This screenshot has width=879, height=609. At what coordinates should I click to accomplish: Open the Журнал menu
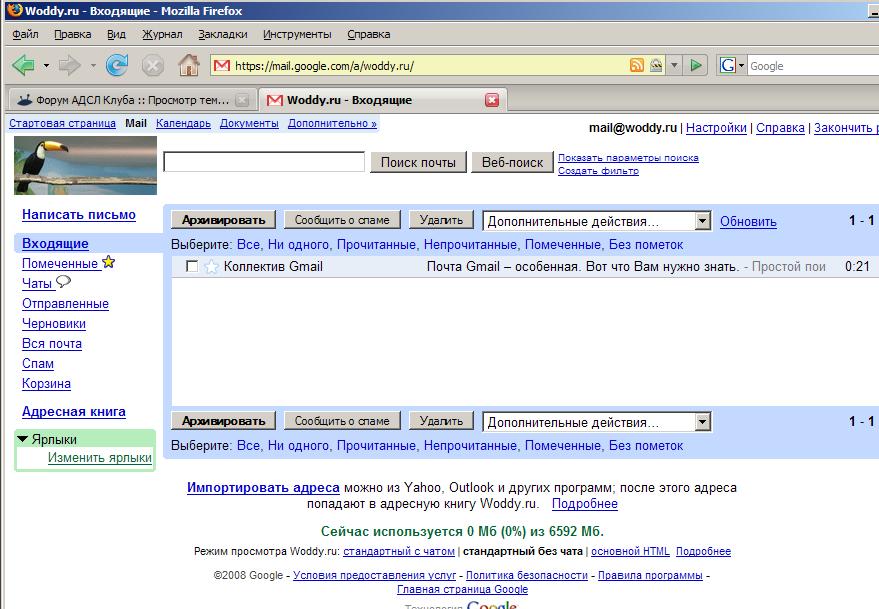tap(162, 34)
